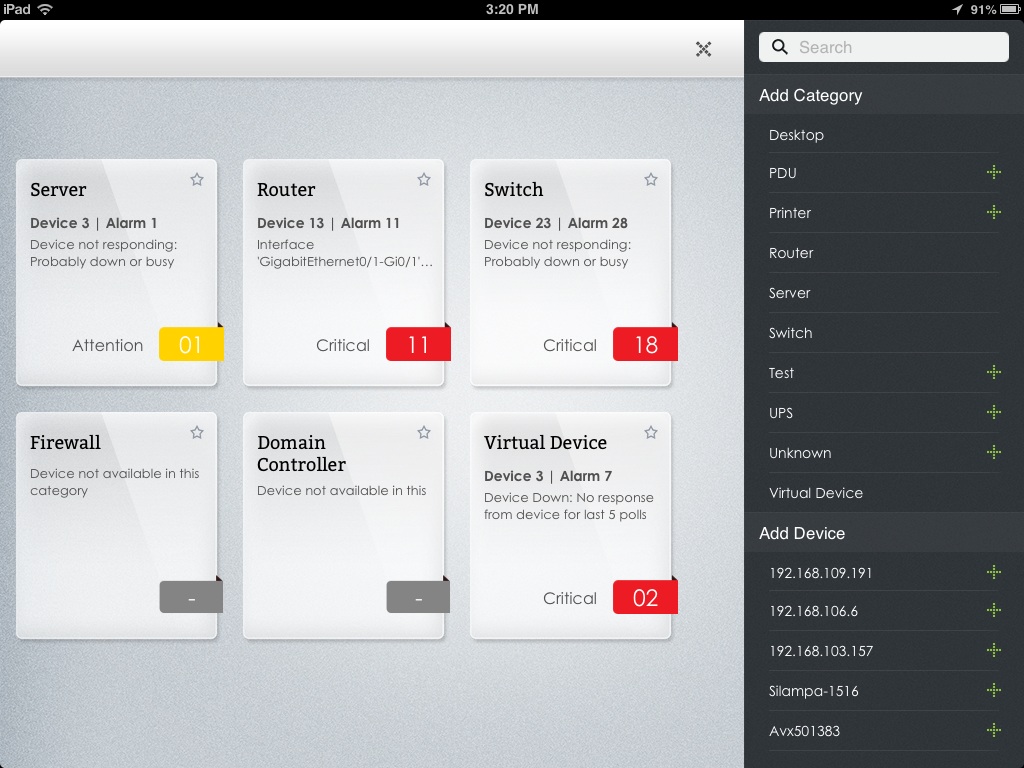
Task: Tap the Add Category header
Action: (x=884, y=95)
